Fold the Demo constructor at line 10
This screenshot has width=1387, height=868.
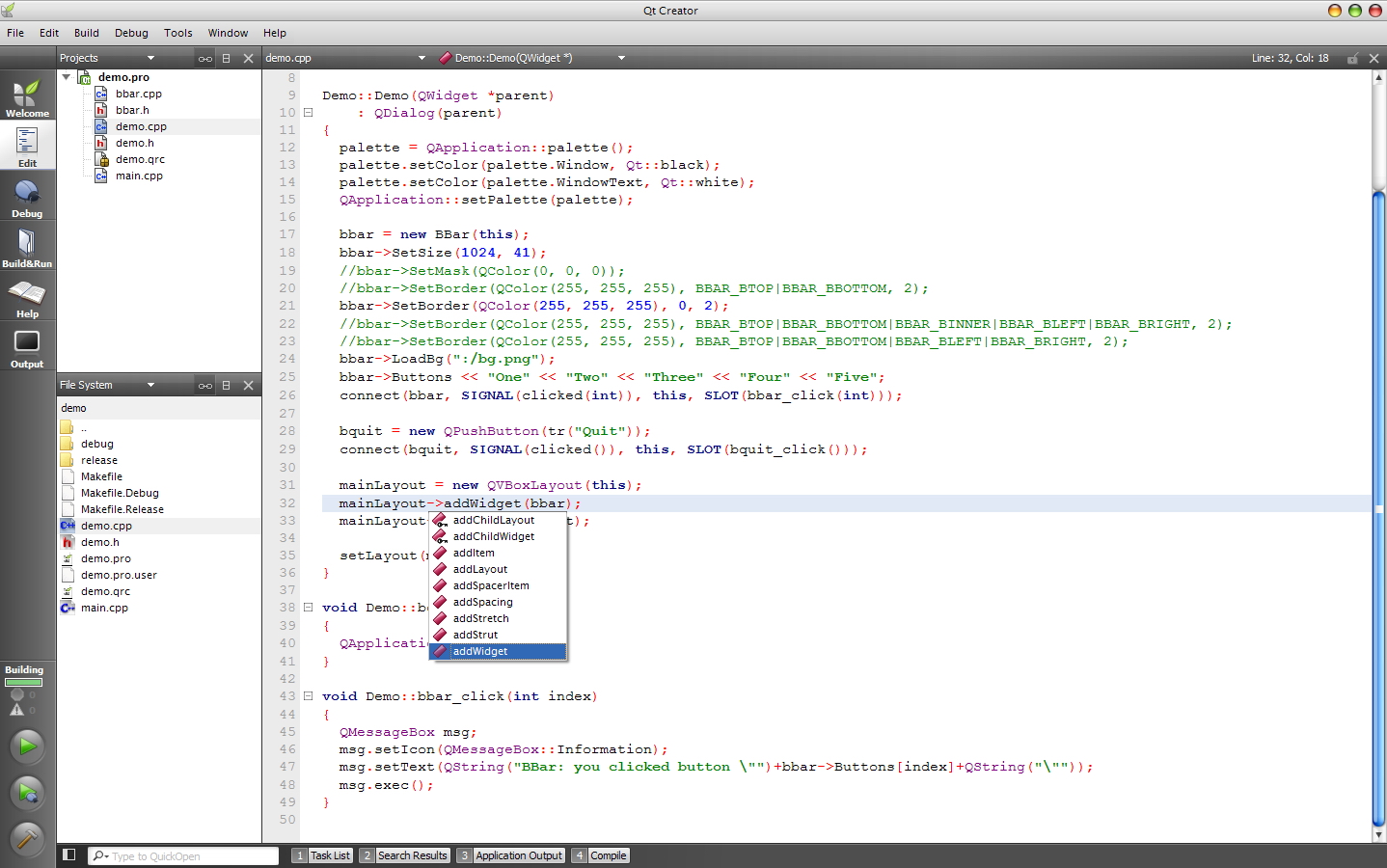click(309, 112)
